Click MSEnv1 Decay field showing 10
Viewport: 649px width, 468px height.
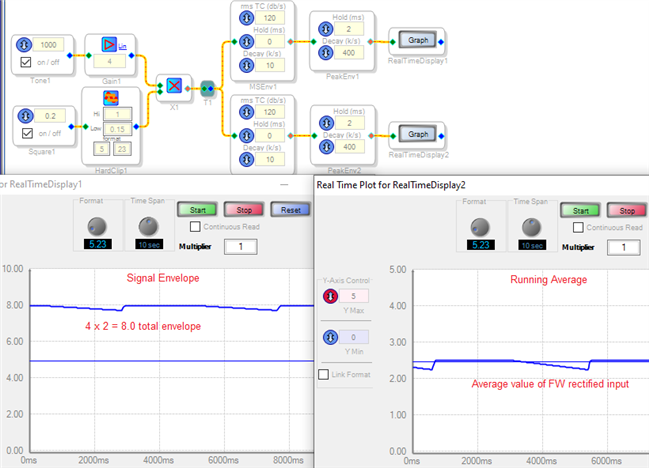tap(270, 65)
